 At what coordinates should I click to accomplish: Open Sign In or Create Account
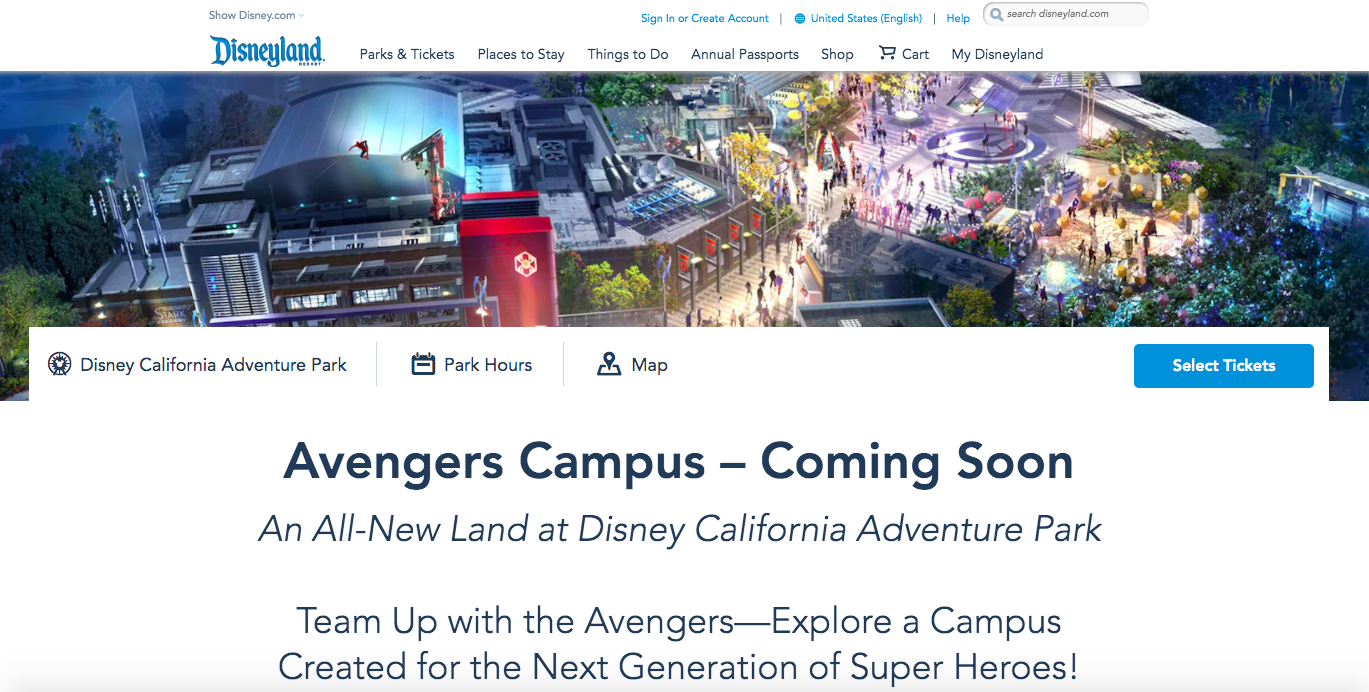tap(704, 17)
